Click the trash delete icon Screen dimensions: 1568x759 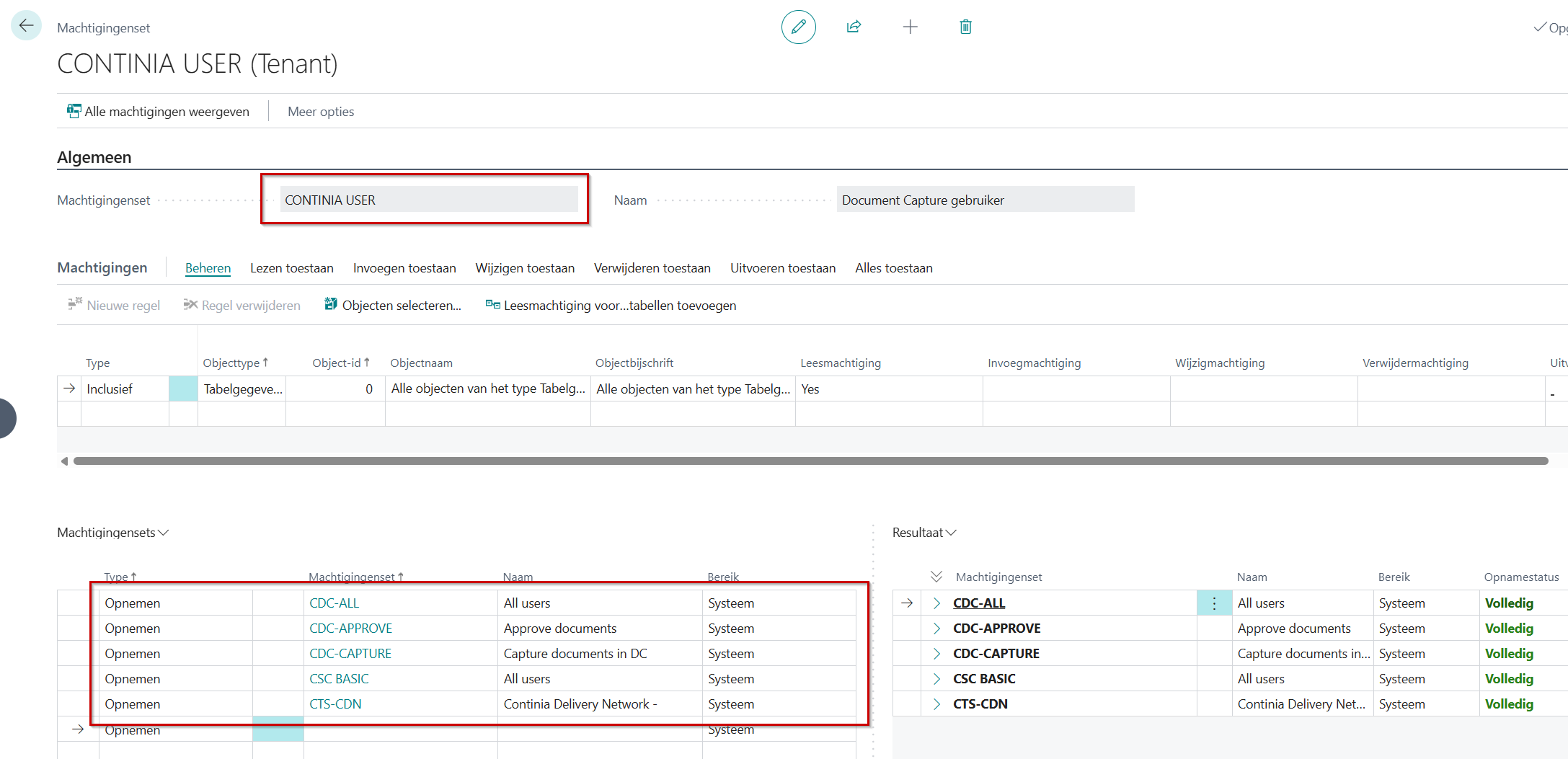pyautogui.click(x=965, y=27)
